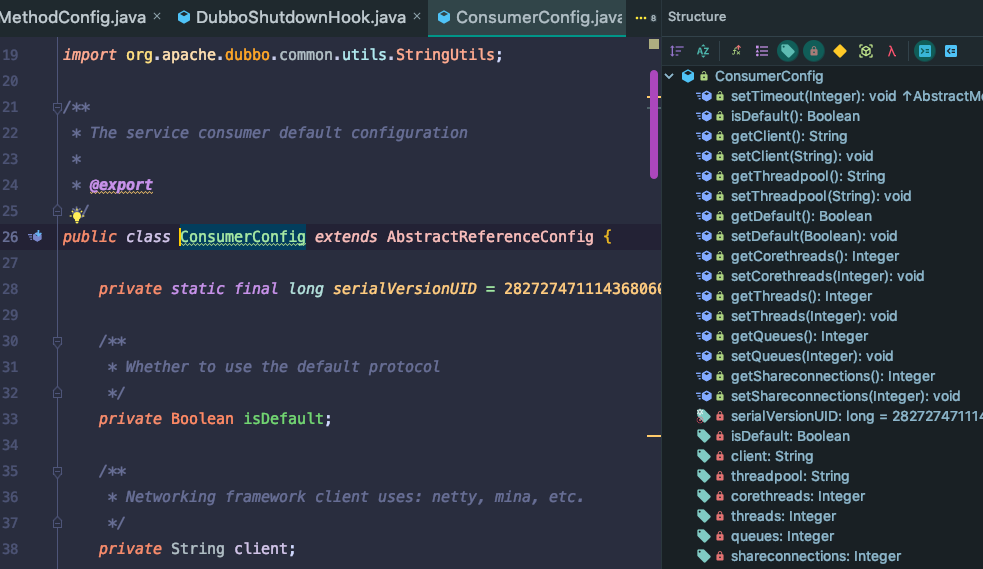Collapse the ConsumerConfig tree node
Screen dimensions: 983x569
pyautogui.click(x=670, y=76)
